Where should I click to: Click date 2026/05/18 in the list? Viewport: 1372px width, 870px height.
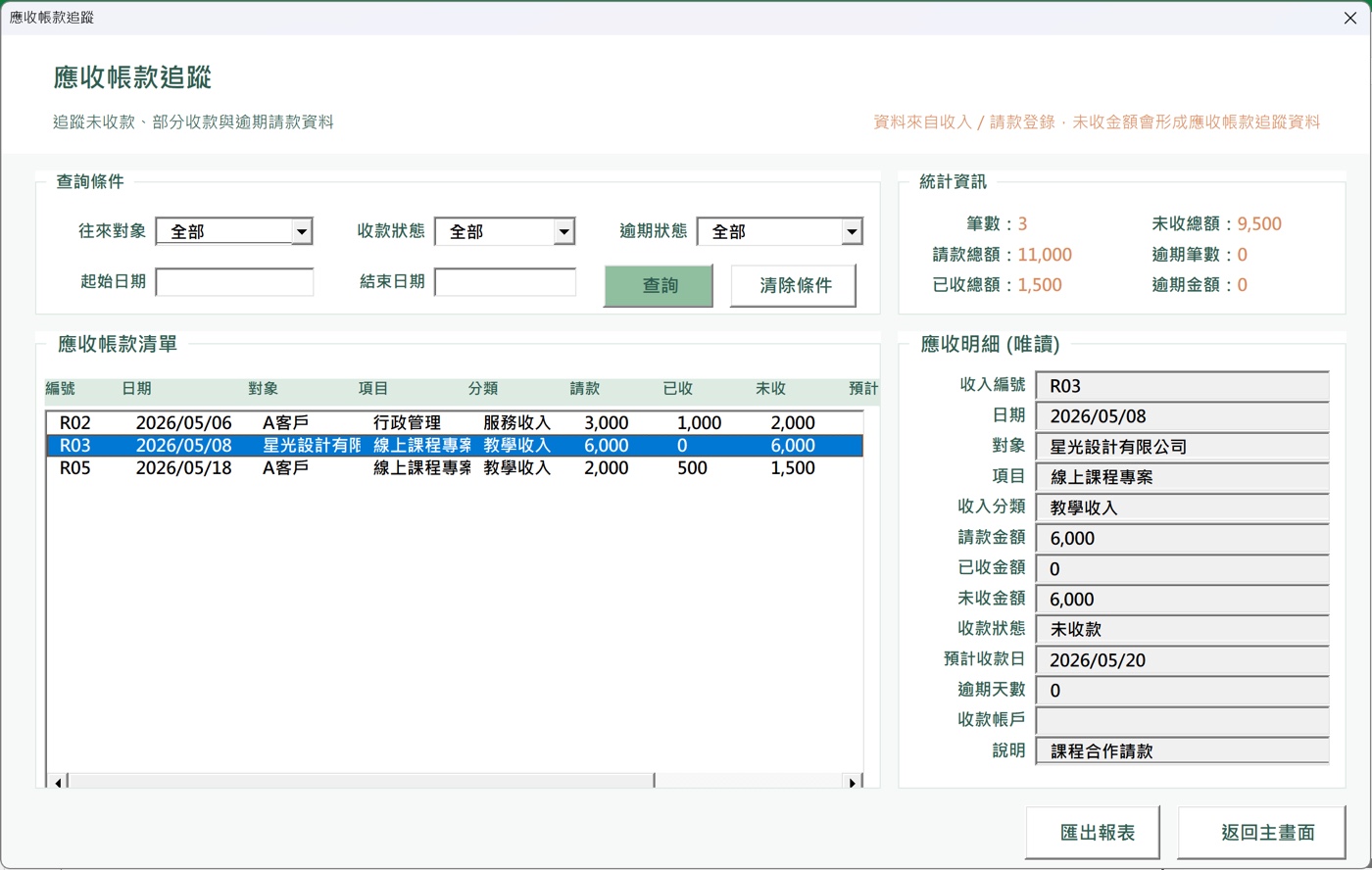(184, 468)
